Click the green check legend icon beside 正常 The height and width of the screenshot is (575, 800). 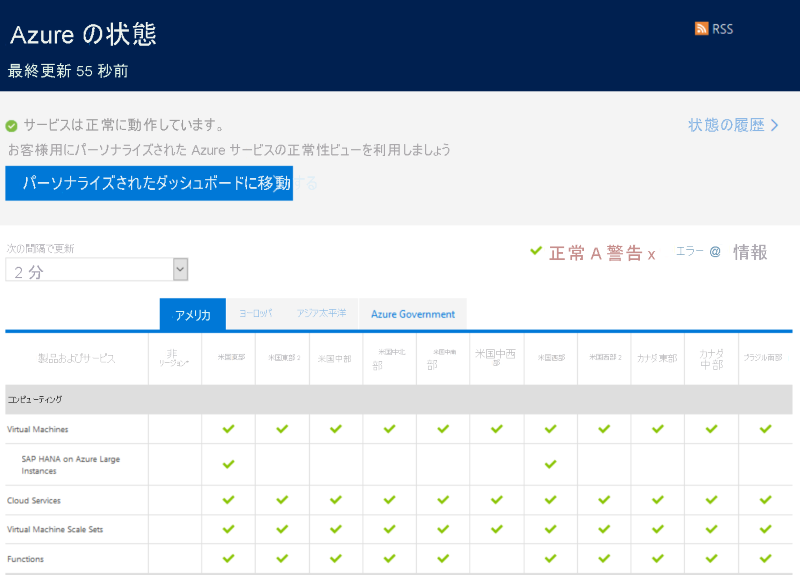[536, 251]
